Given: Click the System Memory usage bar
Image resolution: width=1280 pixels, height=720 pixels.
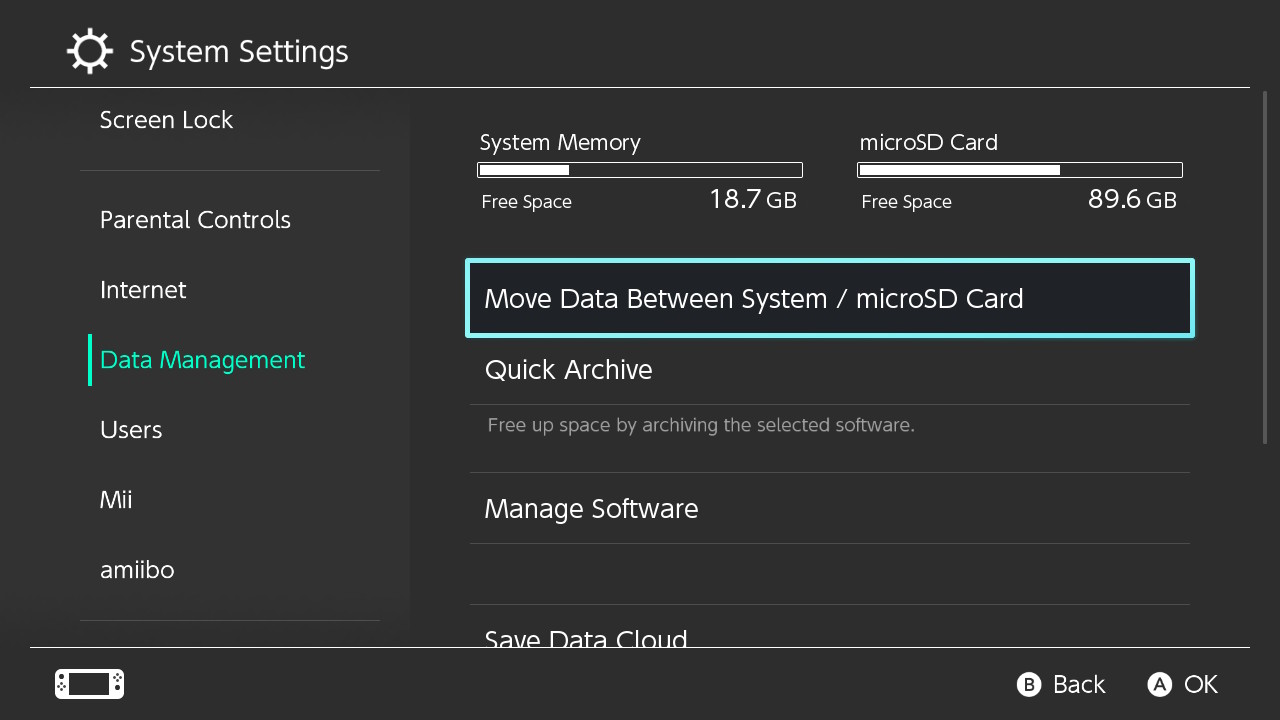Looking at the screenshot, I should point(640,170).
